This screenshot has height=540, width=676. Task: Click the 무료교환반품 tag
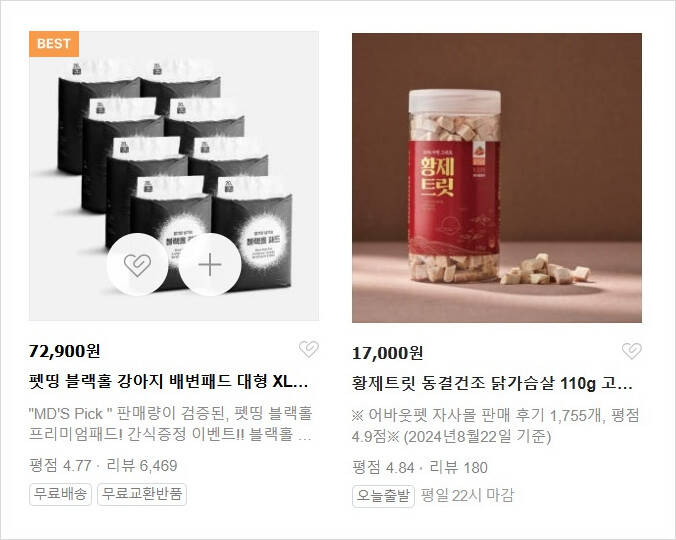142,494
